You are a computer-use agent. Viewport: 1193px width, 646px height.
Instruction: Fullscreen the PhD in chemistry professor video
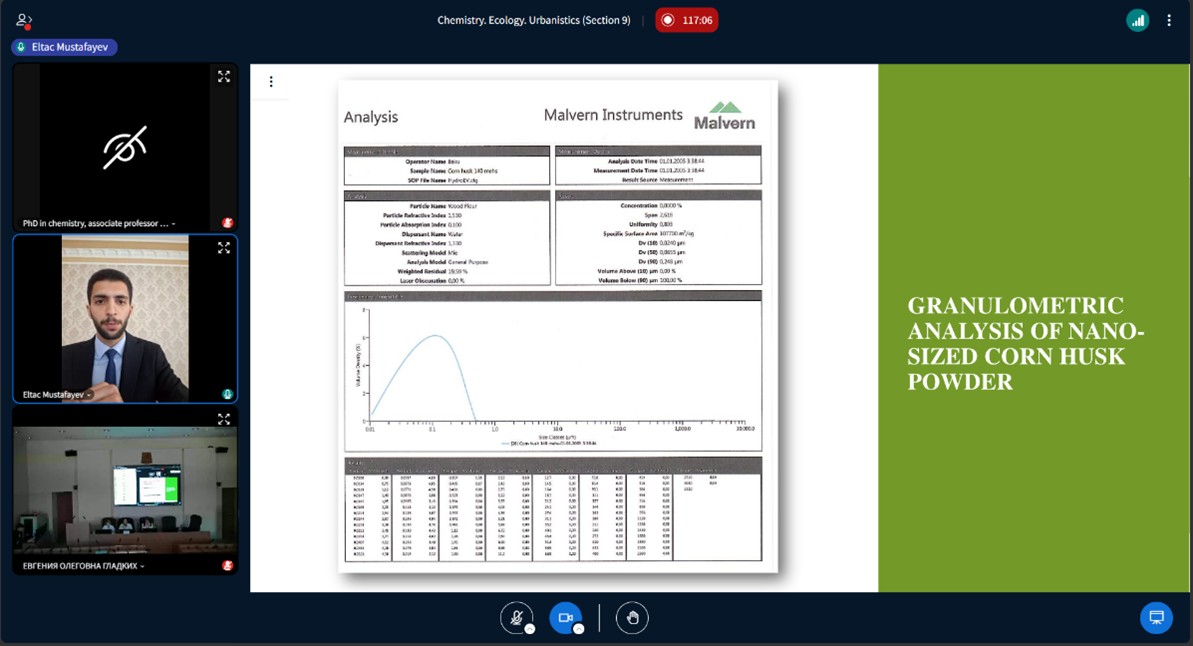[224, 76]
